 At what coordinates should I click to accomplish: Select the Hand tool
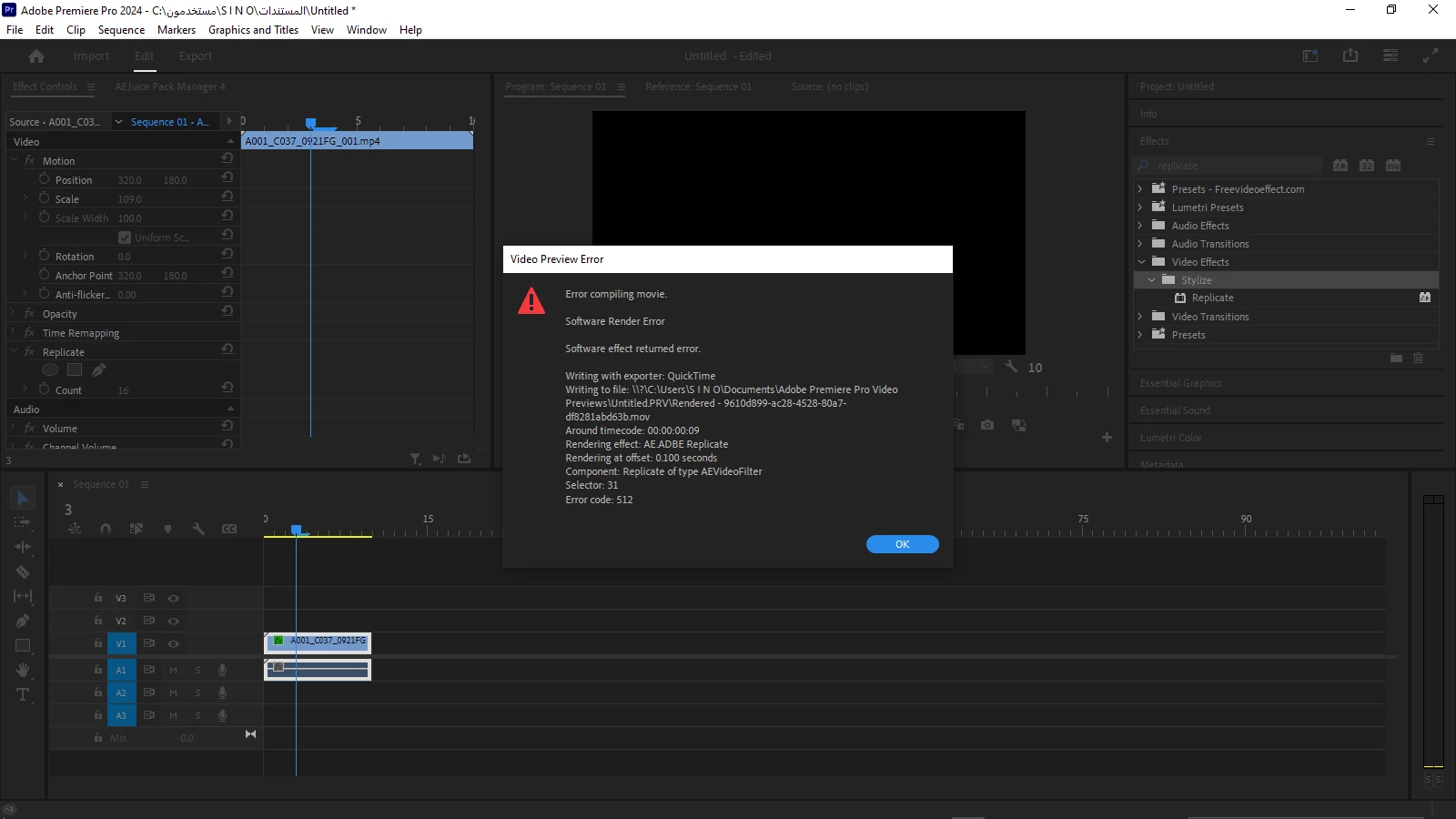click(x=23, y=670)
